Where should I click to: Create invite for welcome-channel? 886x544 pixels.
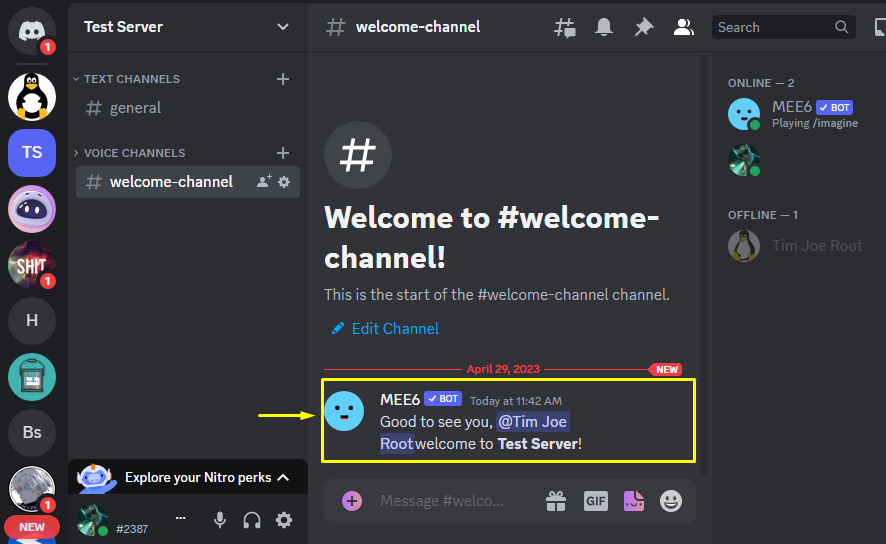click(x=264, y=181)
